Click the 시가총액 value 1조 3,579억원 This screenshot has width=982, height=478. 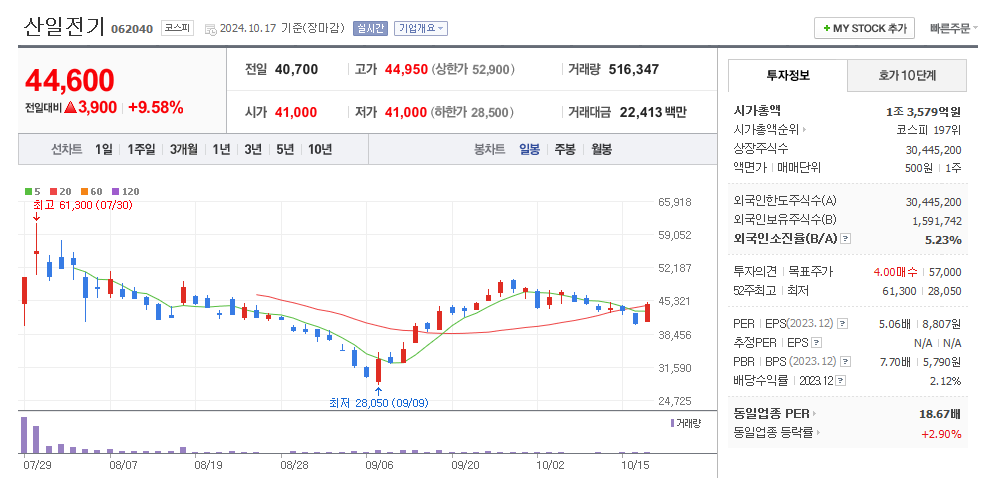click(x=923, y=112)
